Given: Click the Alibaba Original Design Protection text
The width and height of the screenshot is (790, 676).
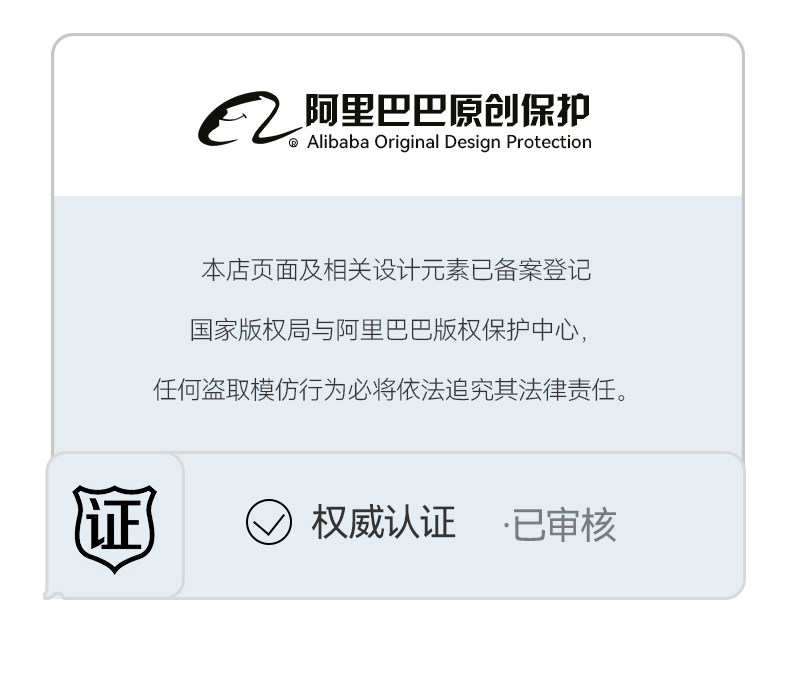Looking at the screenshot, I should pyautogui.click(x=449, y=142).
